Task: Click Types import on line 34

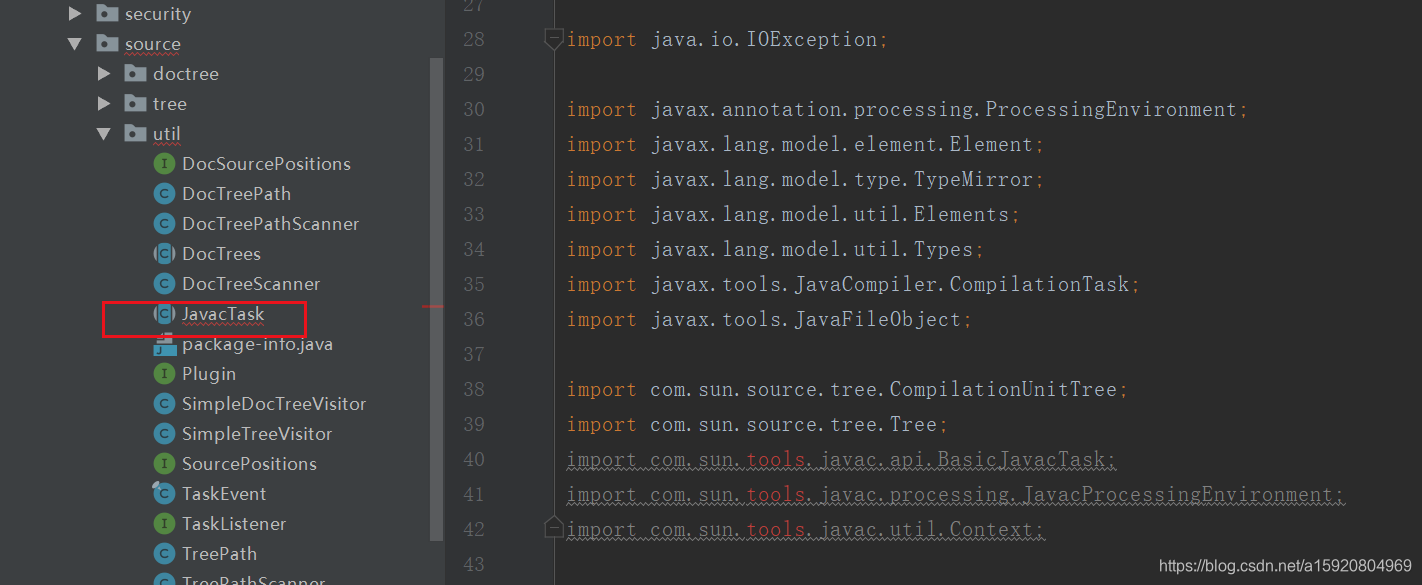Action: point(776,250)
